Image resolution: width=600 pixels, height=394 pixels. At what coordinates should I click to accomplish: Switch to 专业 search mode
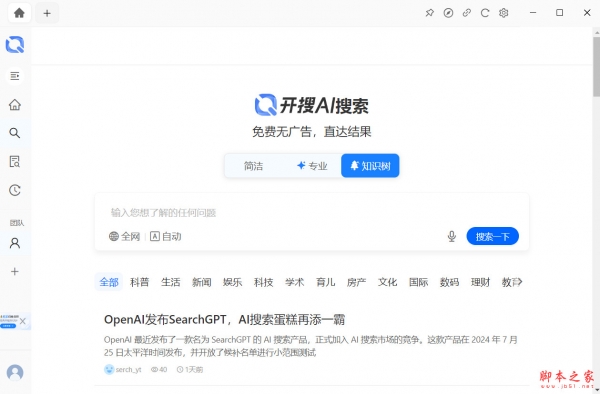pyautogui.click(x=312, y=166)
